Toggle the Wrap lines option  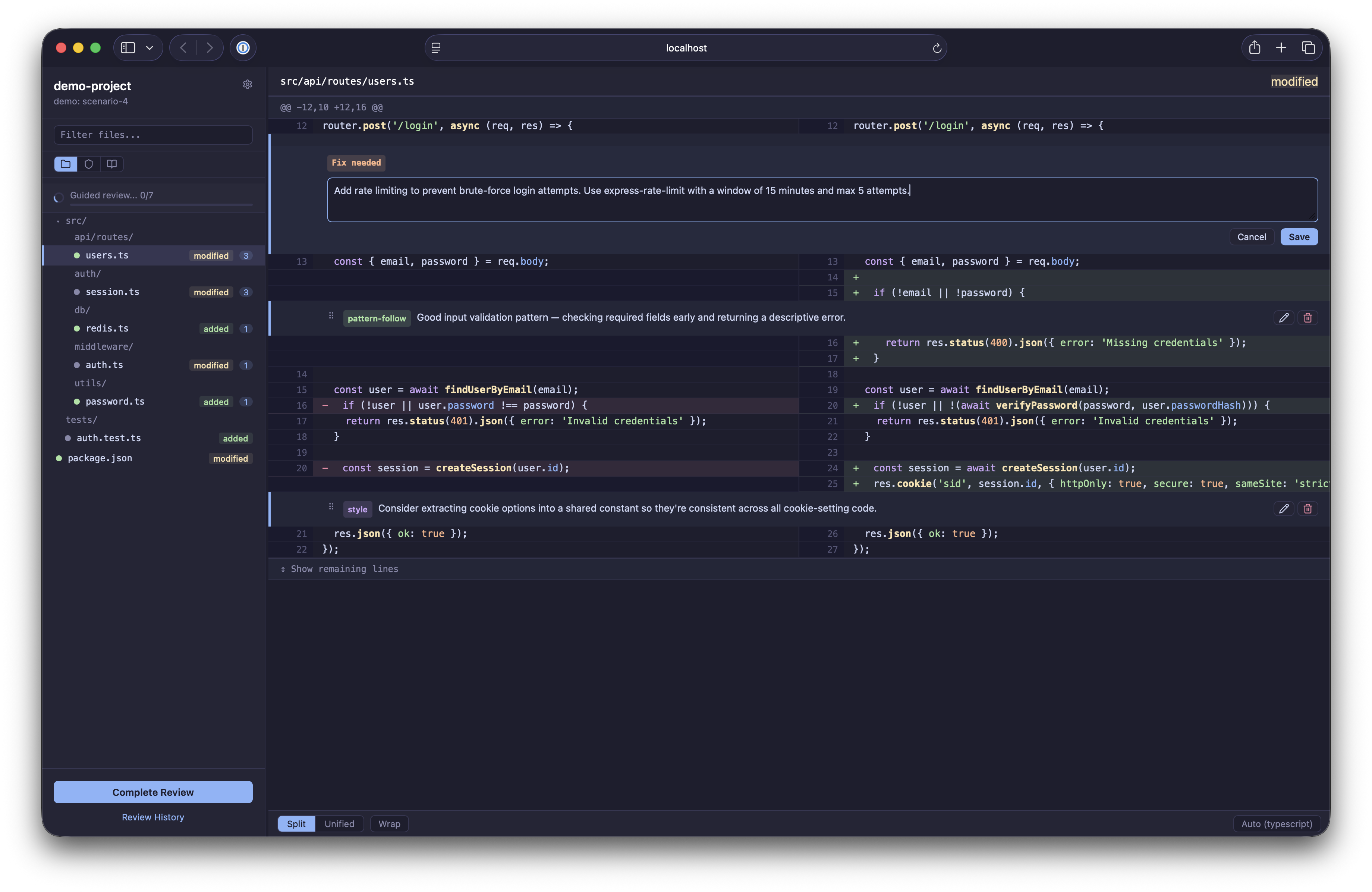click(x=389, y=823)
